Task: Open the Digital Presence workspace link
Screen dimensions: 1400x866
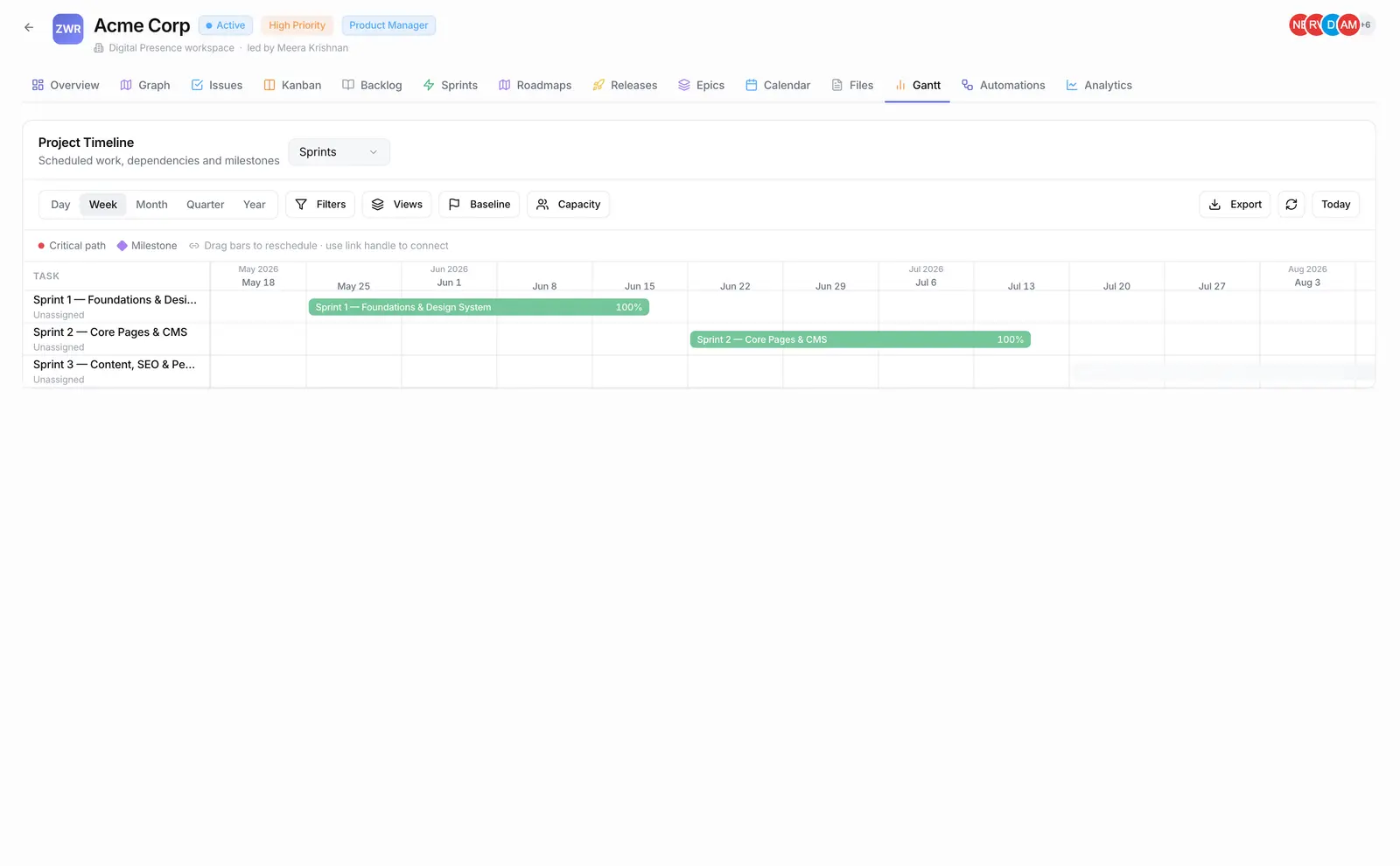Action: pyautogui.click(x=171, y=48)
